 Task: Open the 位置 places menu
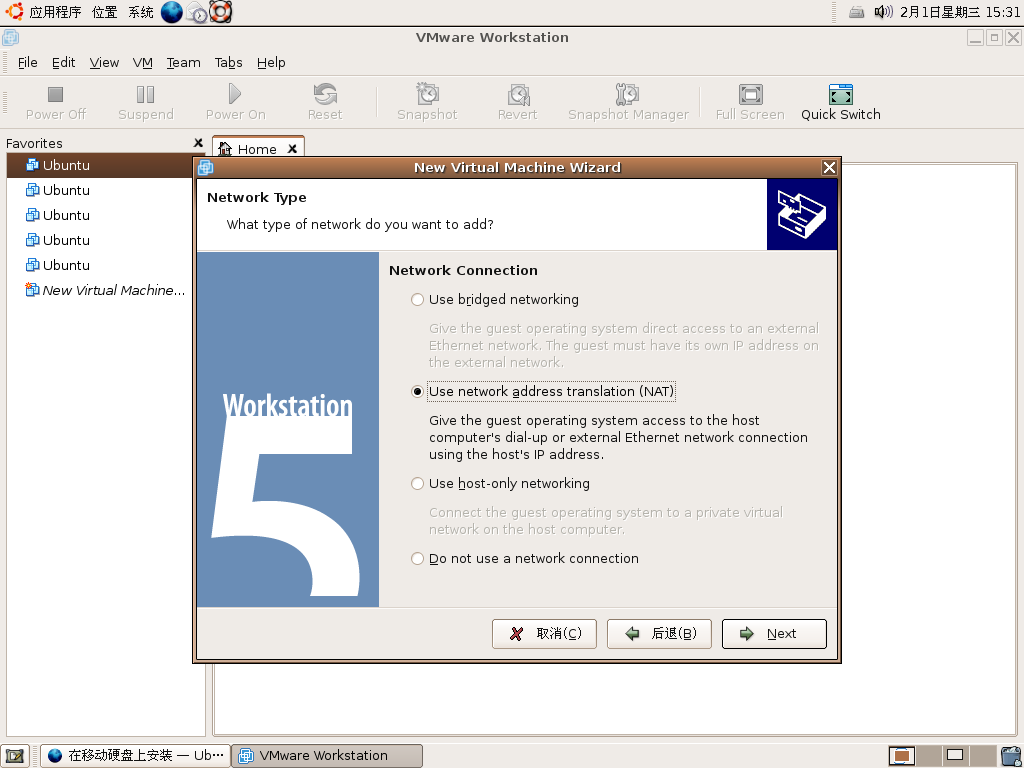(104, 12)
